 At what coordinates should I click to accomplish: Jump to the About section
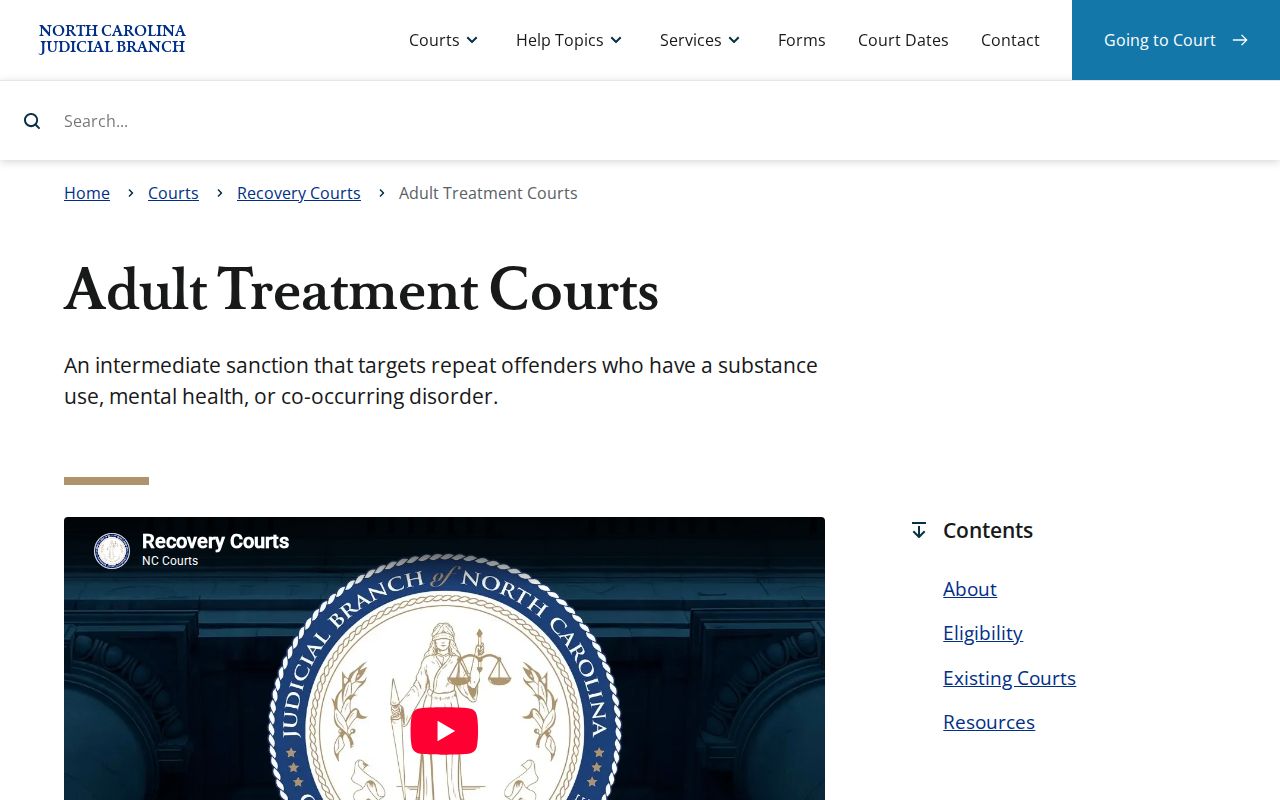coord(970,589)
